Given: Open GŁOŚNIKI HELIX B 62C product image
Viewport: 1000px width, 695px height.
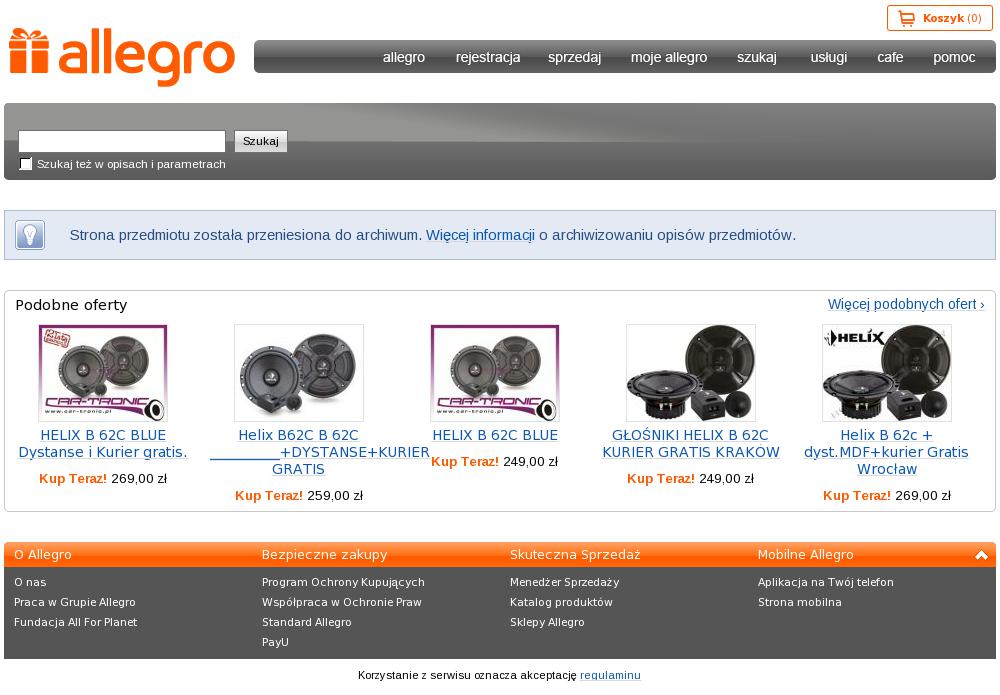Looking at the screenshot, I should tap(691, 373).
